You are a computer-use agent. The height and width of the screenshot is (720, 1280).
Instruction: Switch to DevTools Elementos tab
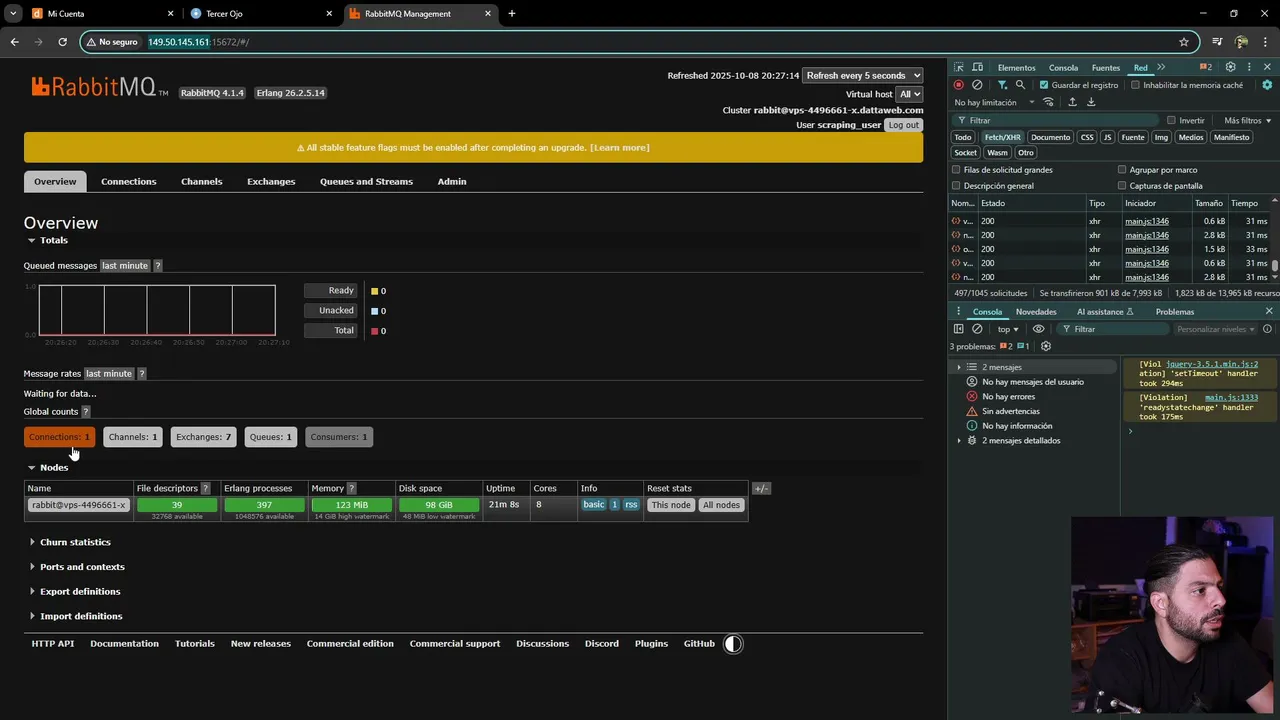click(1016, 67)
